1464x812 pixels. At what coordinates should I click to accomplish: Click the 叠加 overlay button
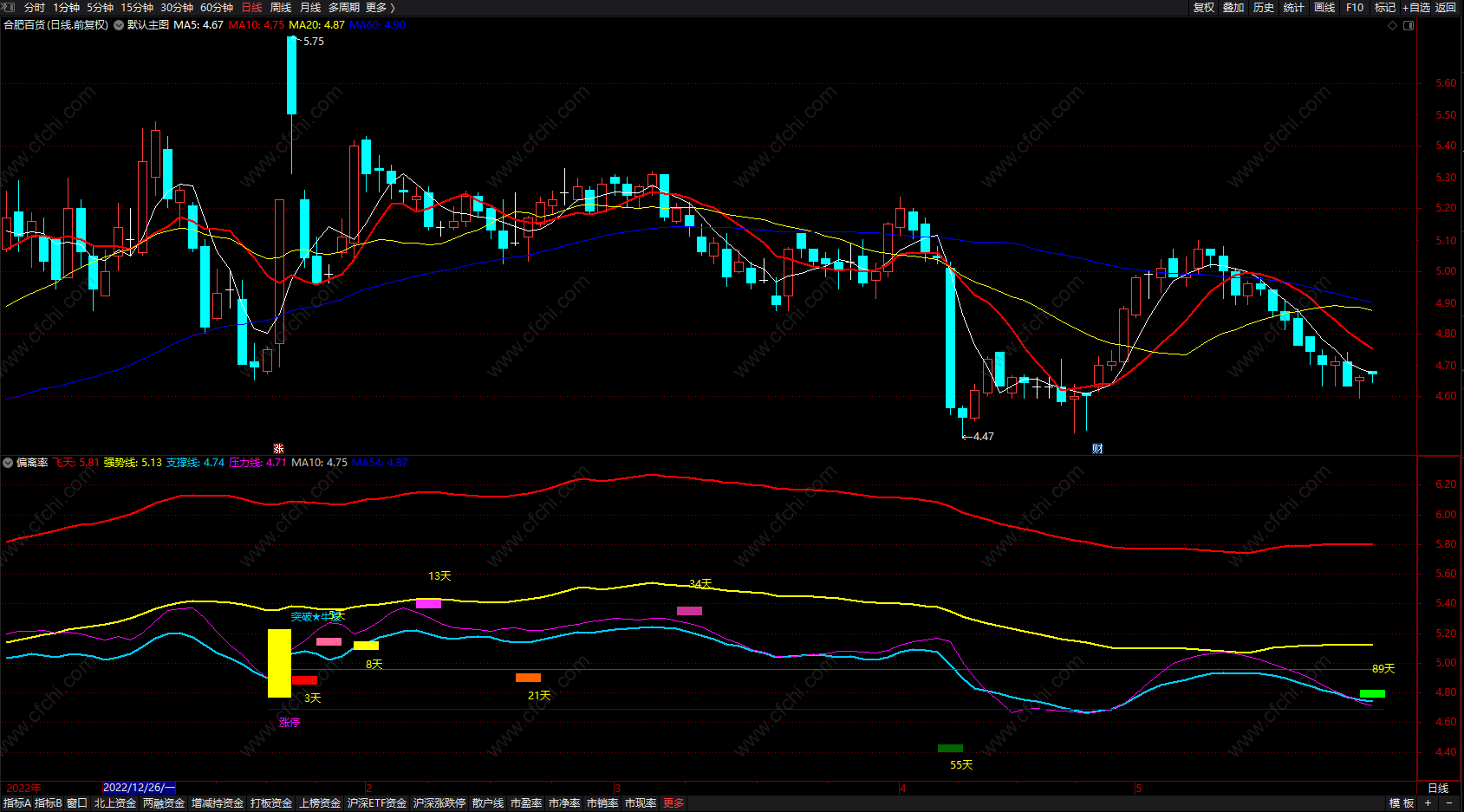click(x=1233, y=7)
